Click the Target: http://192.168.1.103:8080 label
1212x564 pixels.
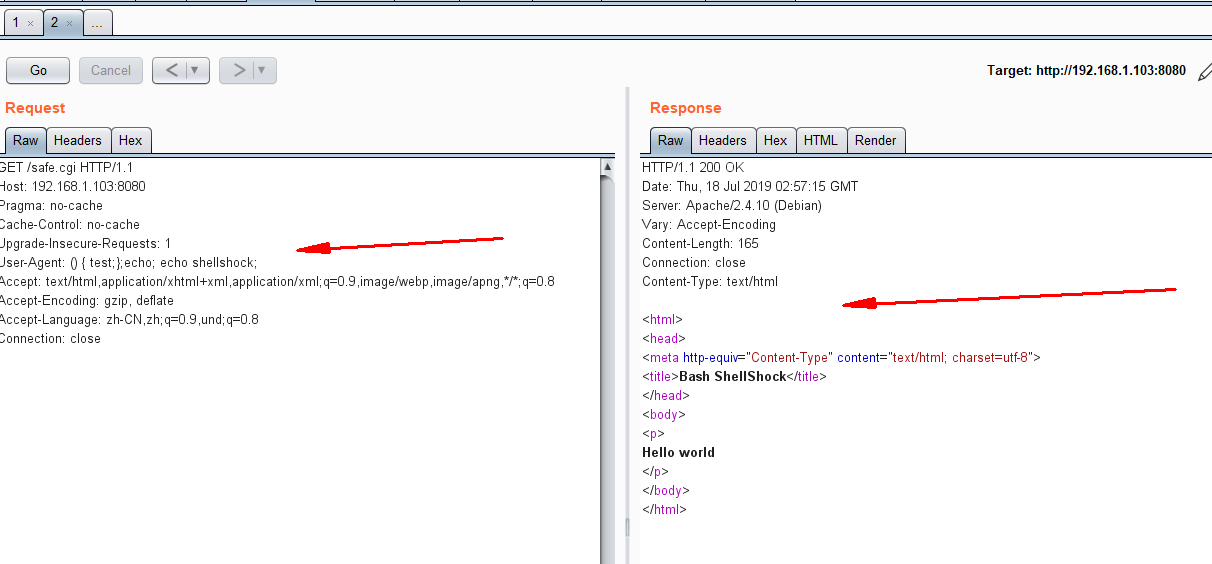point(1086,71)
